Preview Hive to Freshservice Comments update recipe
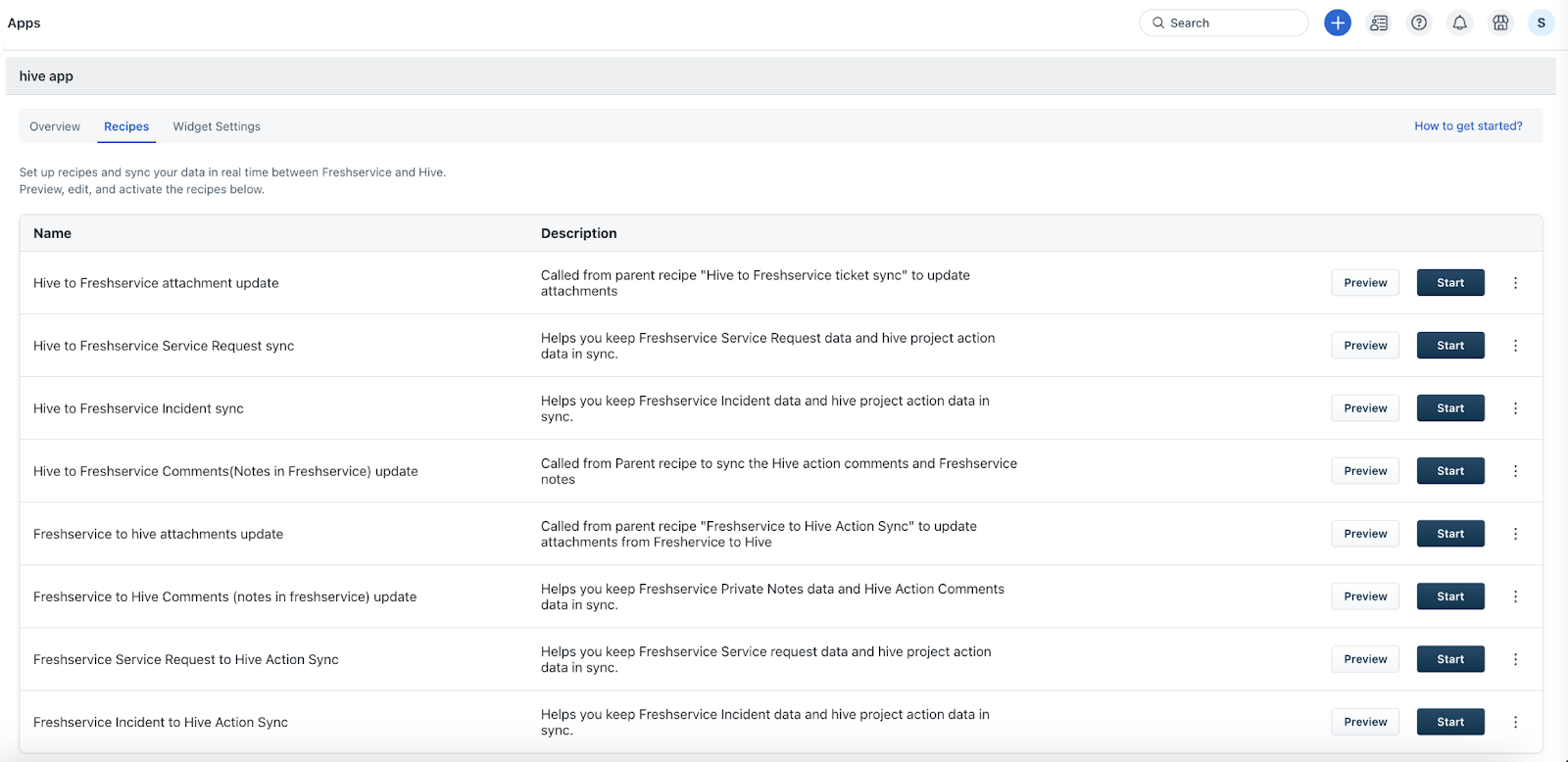The height and width of the screenshot is (762, 1568). point(1365,471)
